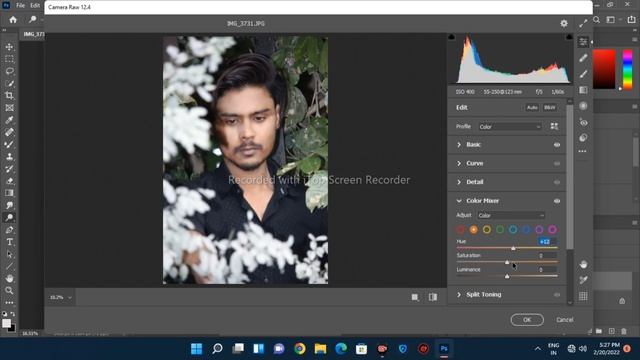Open more image settings ellipsis

583,151
